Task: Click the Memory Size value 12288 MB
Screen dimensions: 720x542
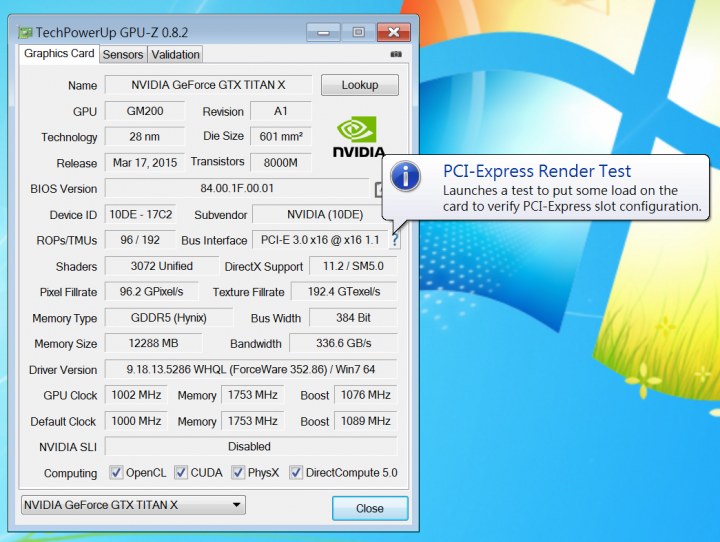Action: 153,344
